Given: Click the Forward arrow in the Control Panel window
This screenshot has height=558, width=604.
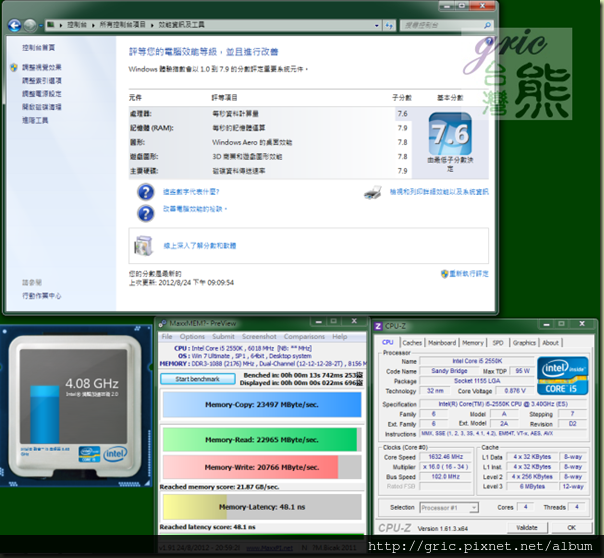Looking at the screenshot, I should pyautogui.click(x=30, y=25).
